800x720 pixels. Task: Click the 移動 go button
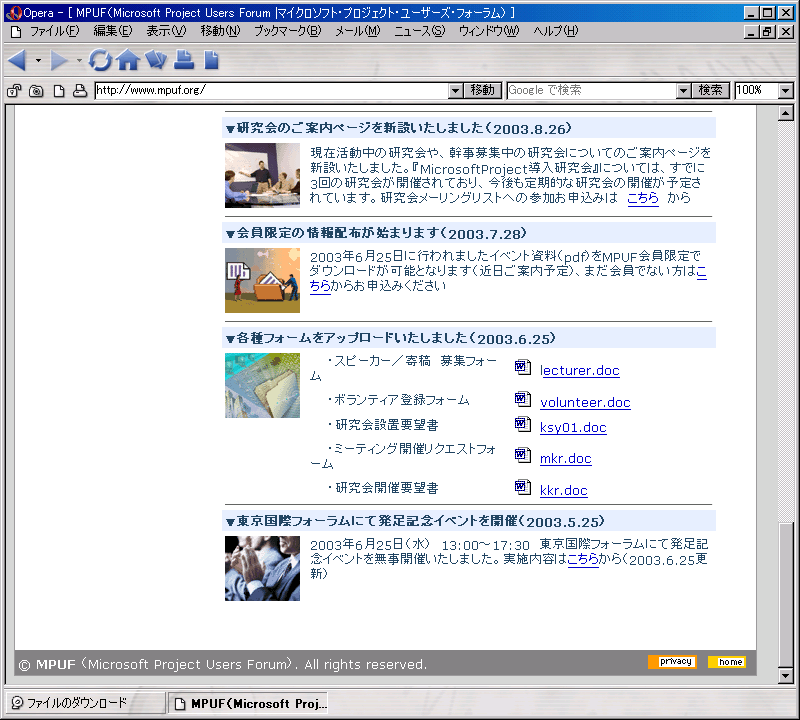coord(483,91)
